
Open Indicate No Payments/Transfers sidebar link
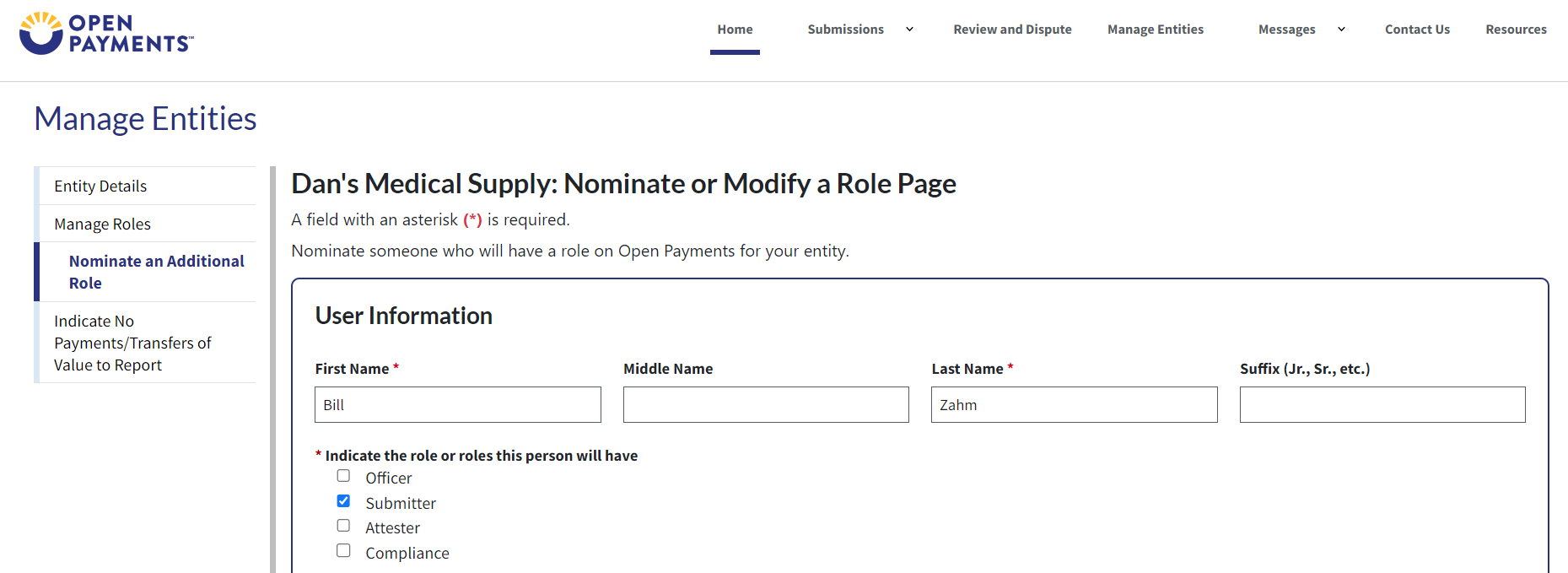(132, 343)
